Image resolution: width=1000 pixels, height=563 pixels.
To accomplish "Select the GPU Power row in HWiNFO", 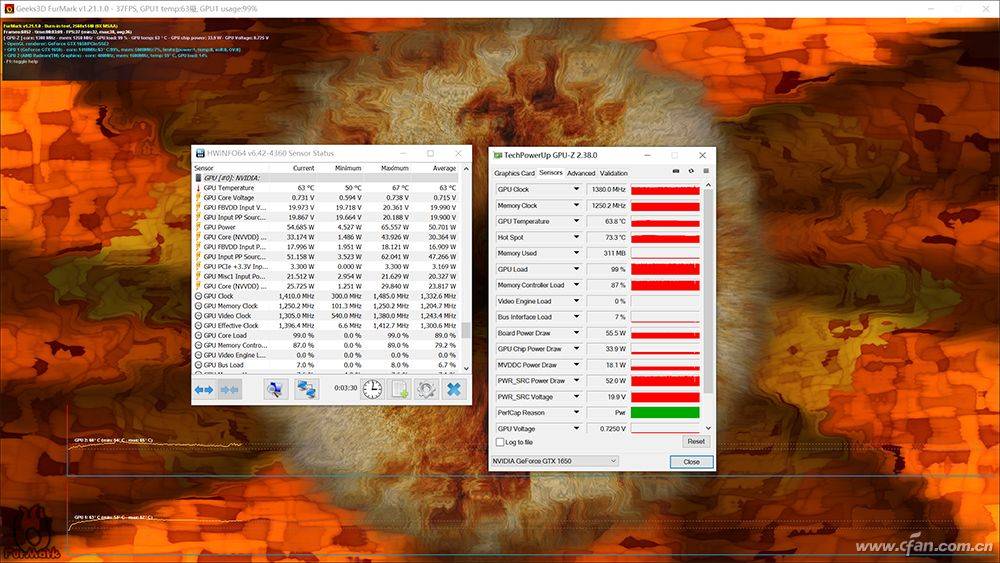I will click(327, 227).
